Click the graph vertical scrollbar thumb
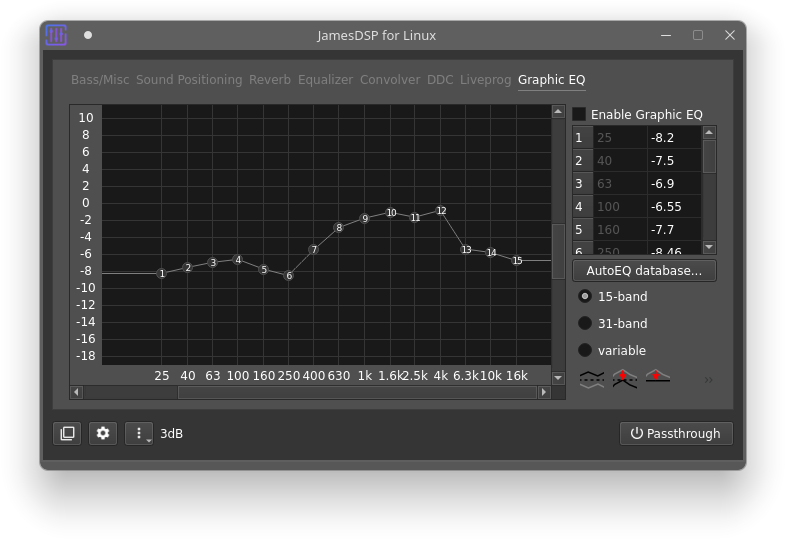Image resolution: width=786 pixels, height=540 pixels. coord(558,251)
